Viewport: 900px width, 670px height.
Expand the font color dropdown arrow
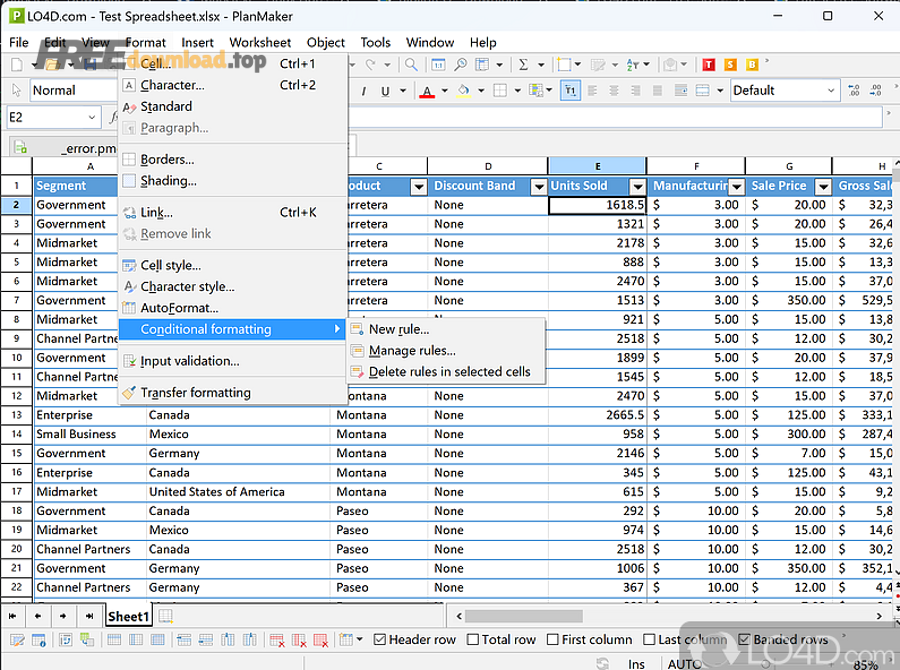tap(444, 91)
